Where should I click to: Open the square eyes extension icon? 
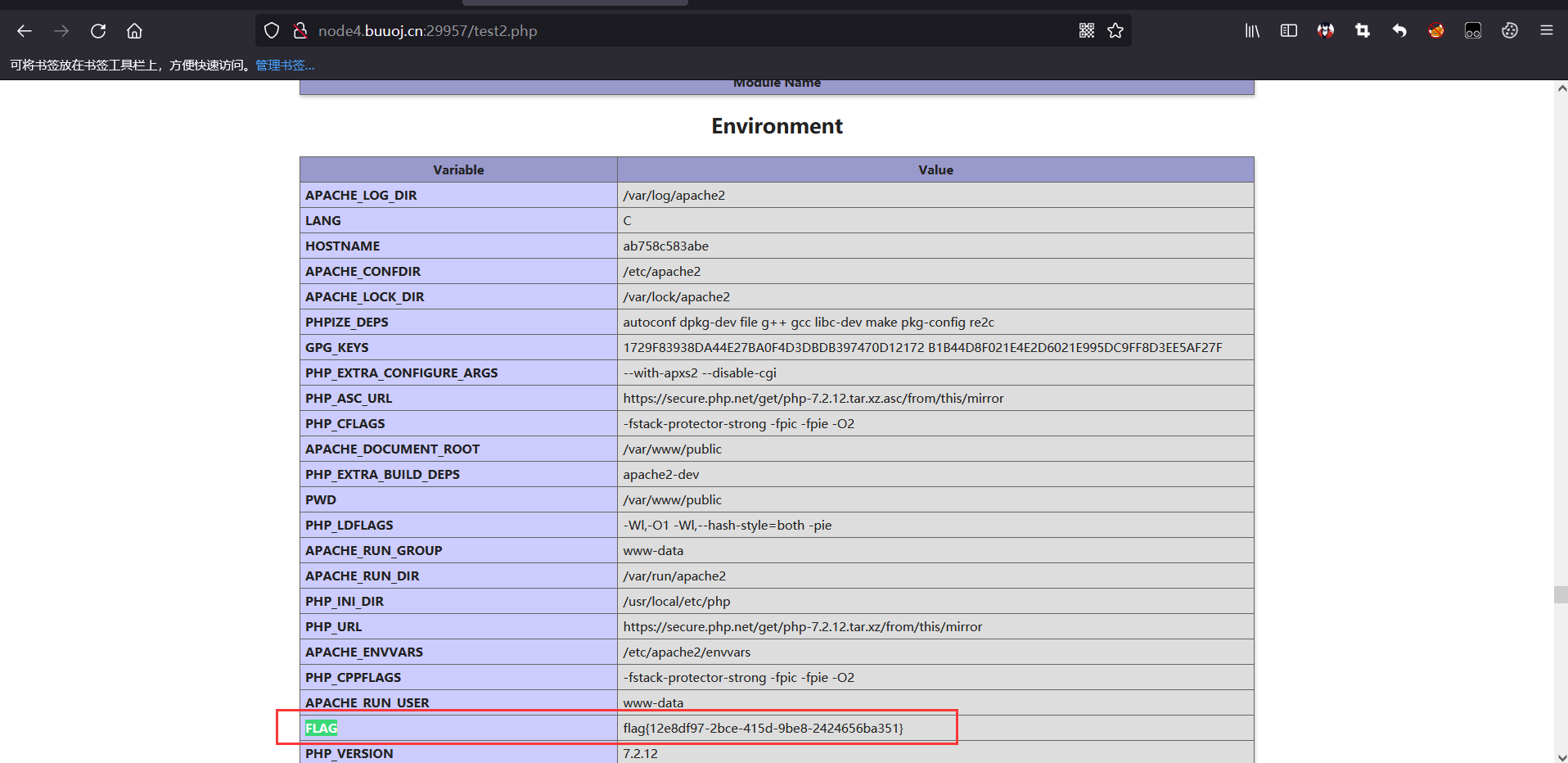click(x=1473, y=31)
